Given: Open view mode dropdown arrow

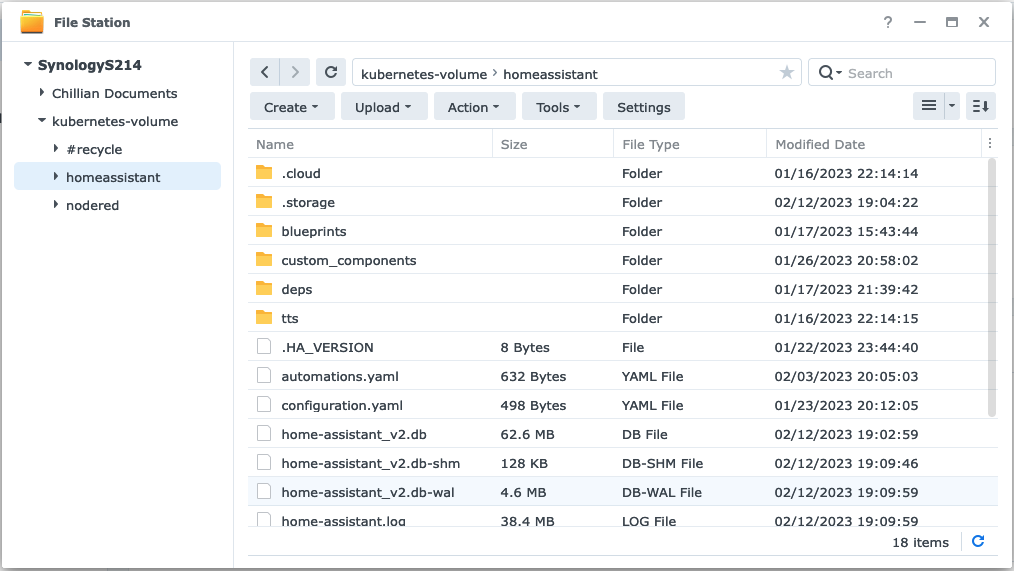Looking at the screenshot, I should (x=952, y=105).
